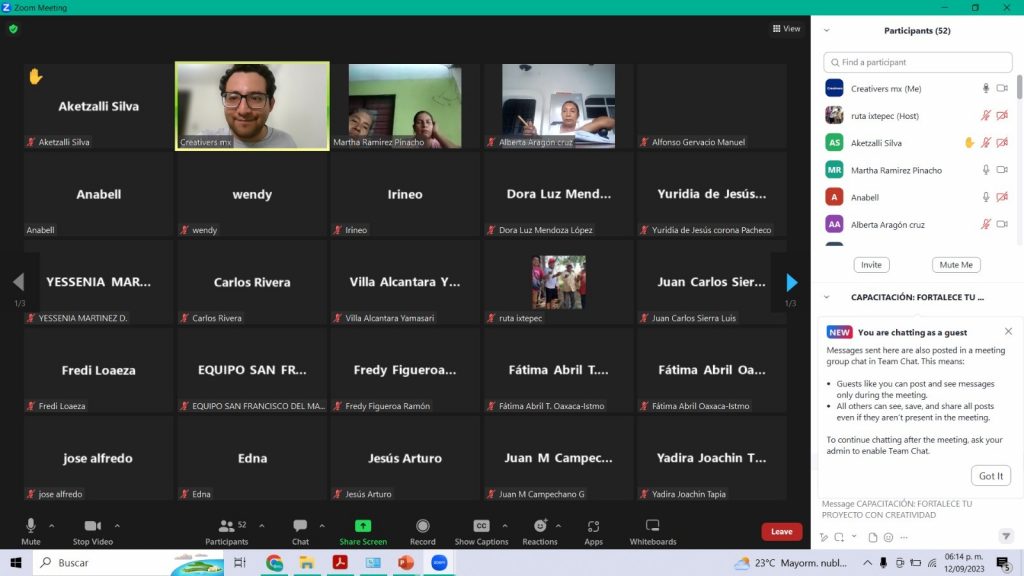Expand audio options arrow beside Mute
This screenshot has height=576, width=1024.
52,525
